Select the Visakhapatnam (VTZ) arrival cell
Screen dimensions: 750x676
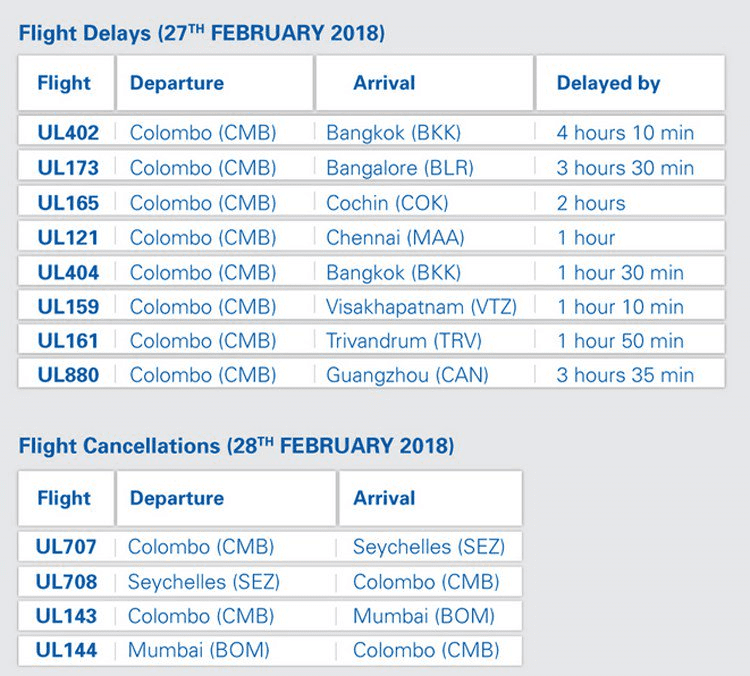pyautogui.click(x=421, y=307)
